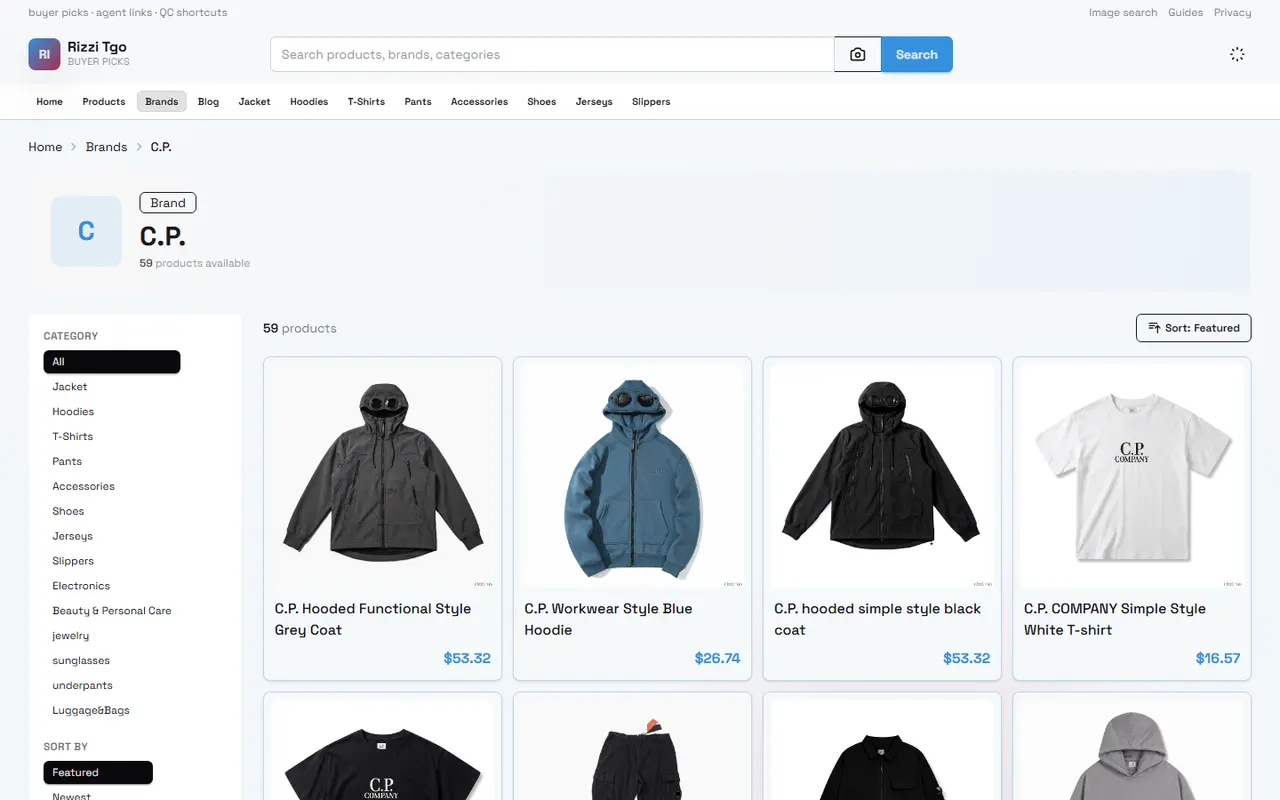Filter by jewelry category

[112, 636]
